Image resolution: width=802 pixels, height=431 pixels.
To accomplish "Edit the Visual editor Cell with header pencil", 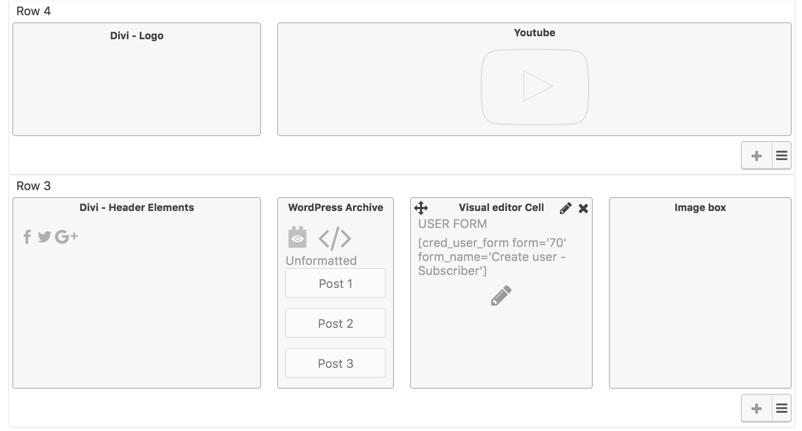I will [x=565, y=208].
